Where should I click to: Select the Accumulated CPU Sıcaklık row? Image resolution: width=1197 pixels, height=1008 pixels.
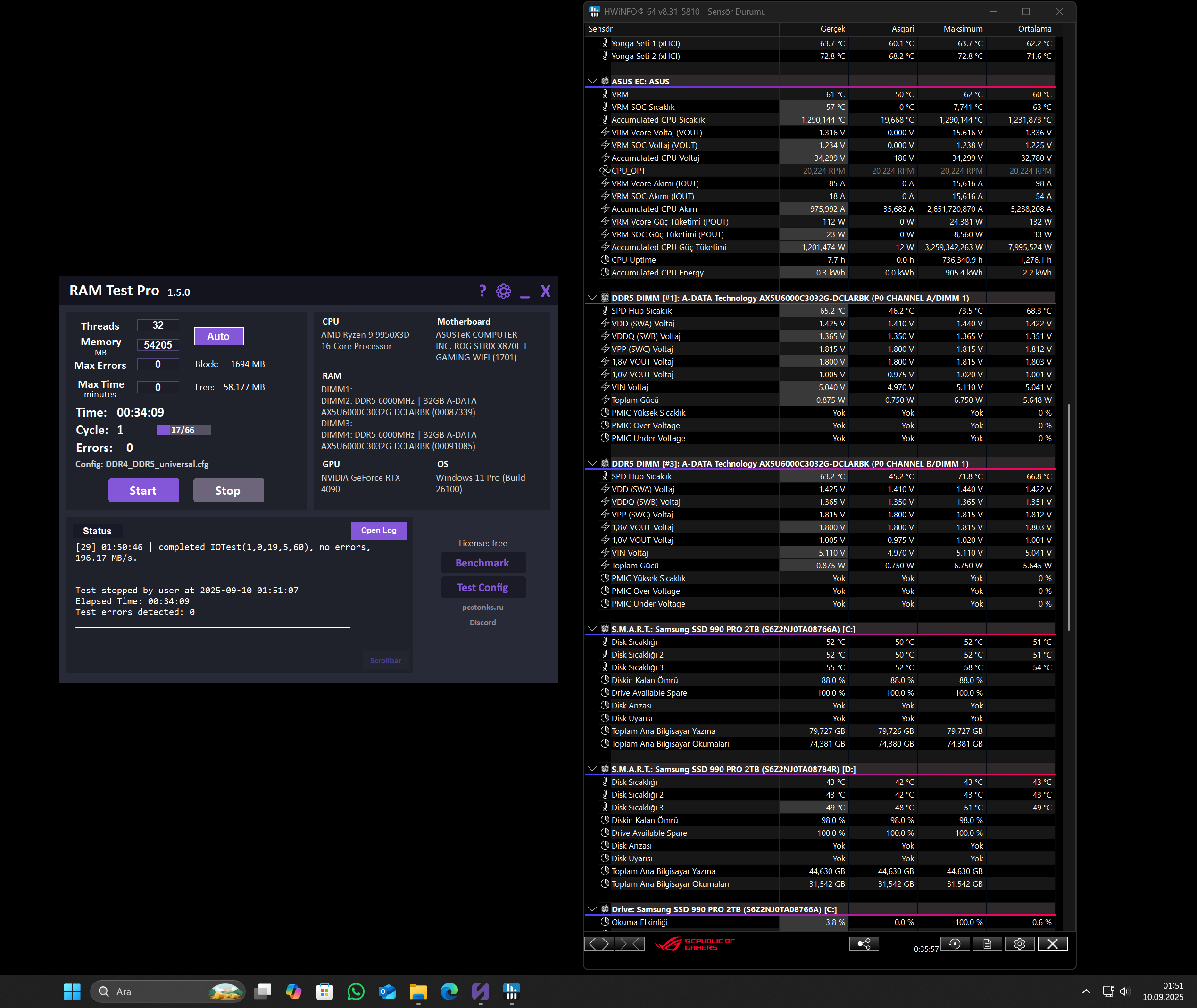[820, 120]
